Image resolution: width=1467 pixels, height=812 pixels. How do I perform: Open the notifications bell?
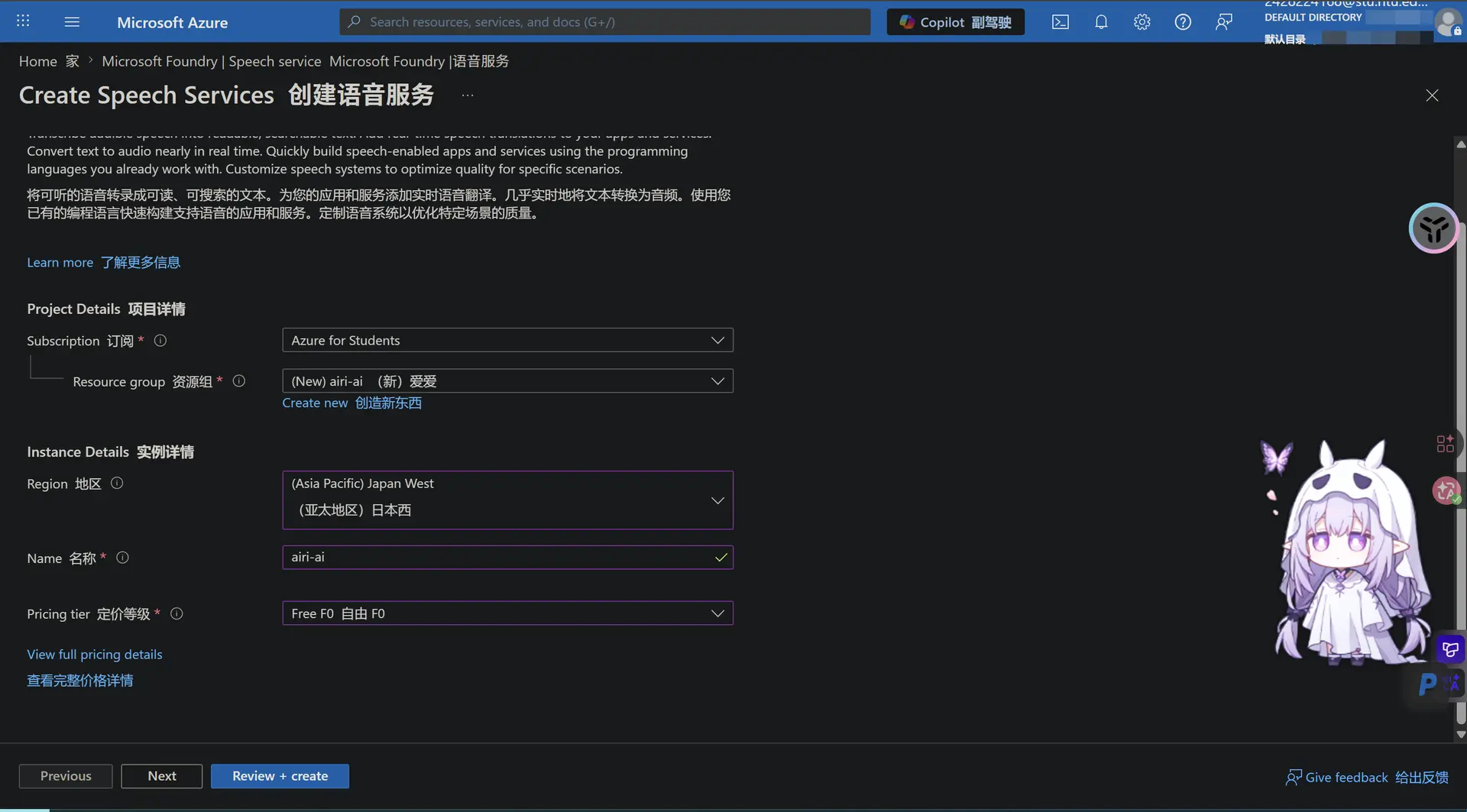pos(1101,21)
